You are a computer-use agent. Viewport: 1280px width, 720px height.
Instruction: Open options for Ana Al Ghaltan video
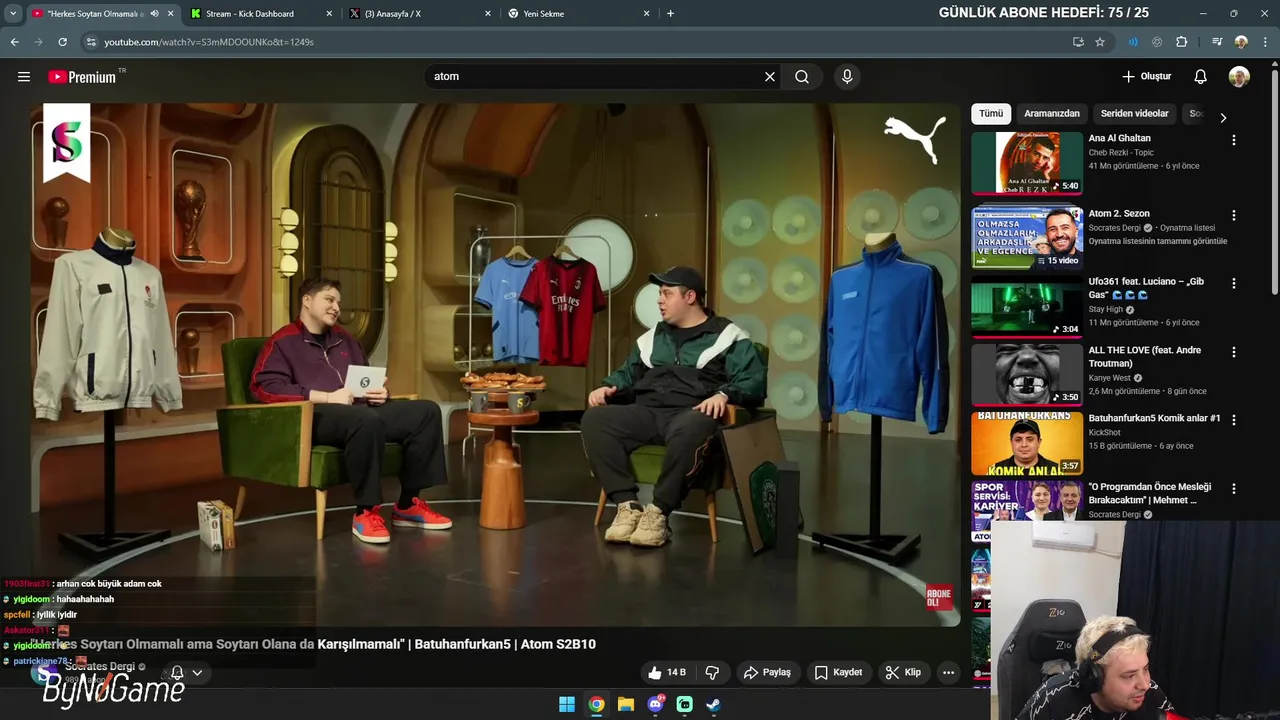click(x=1233, y=140)
